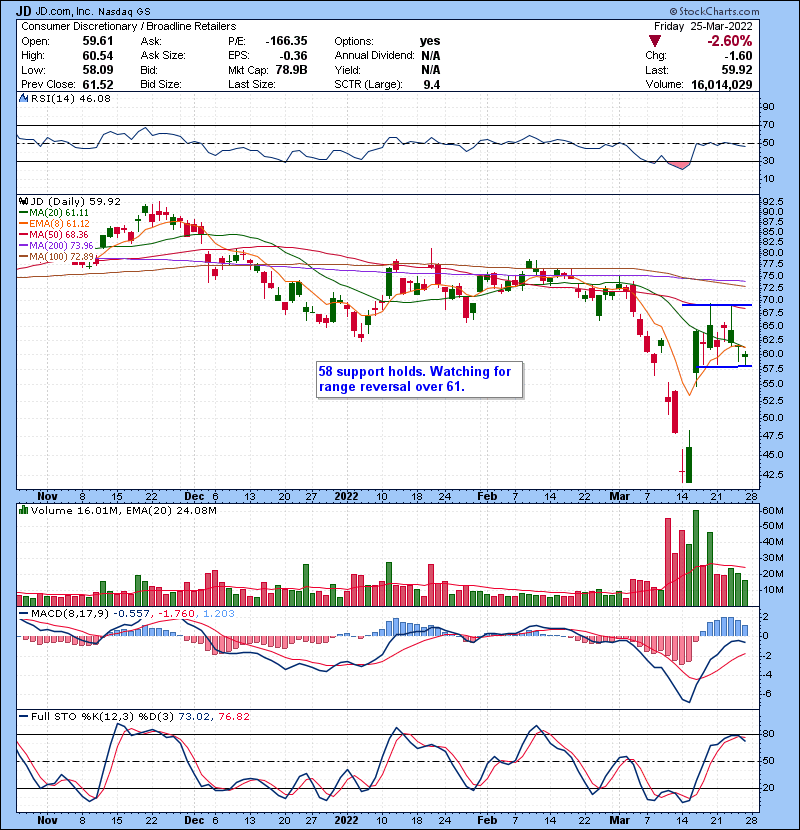Click the EPS value -0.36

tap(293, 56)
